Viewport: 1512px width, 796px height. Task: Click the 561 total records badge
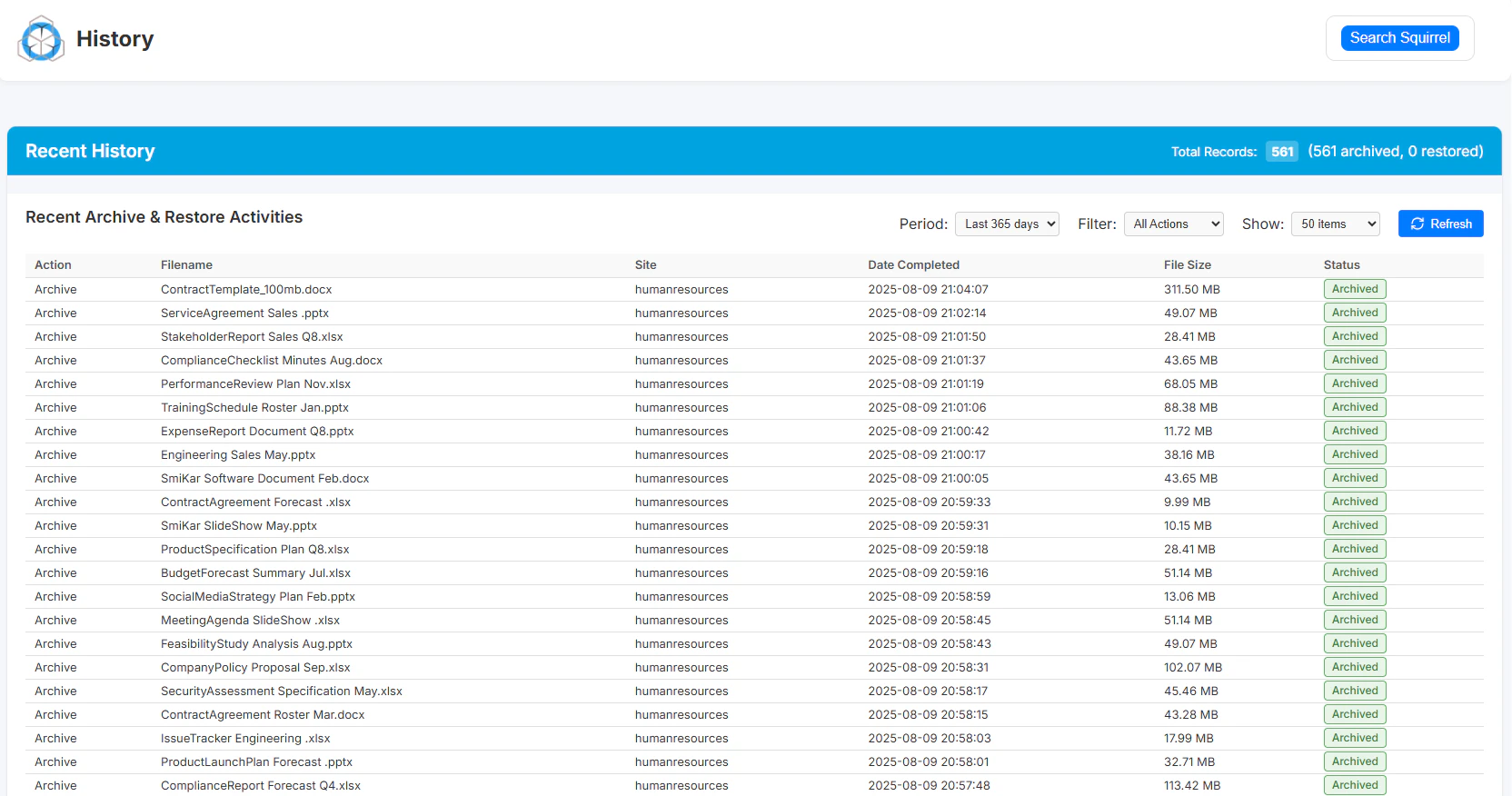point(1282,152)
